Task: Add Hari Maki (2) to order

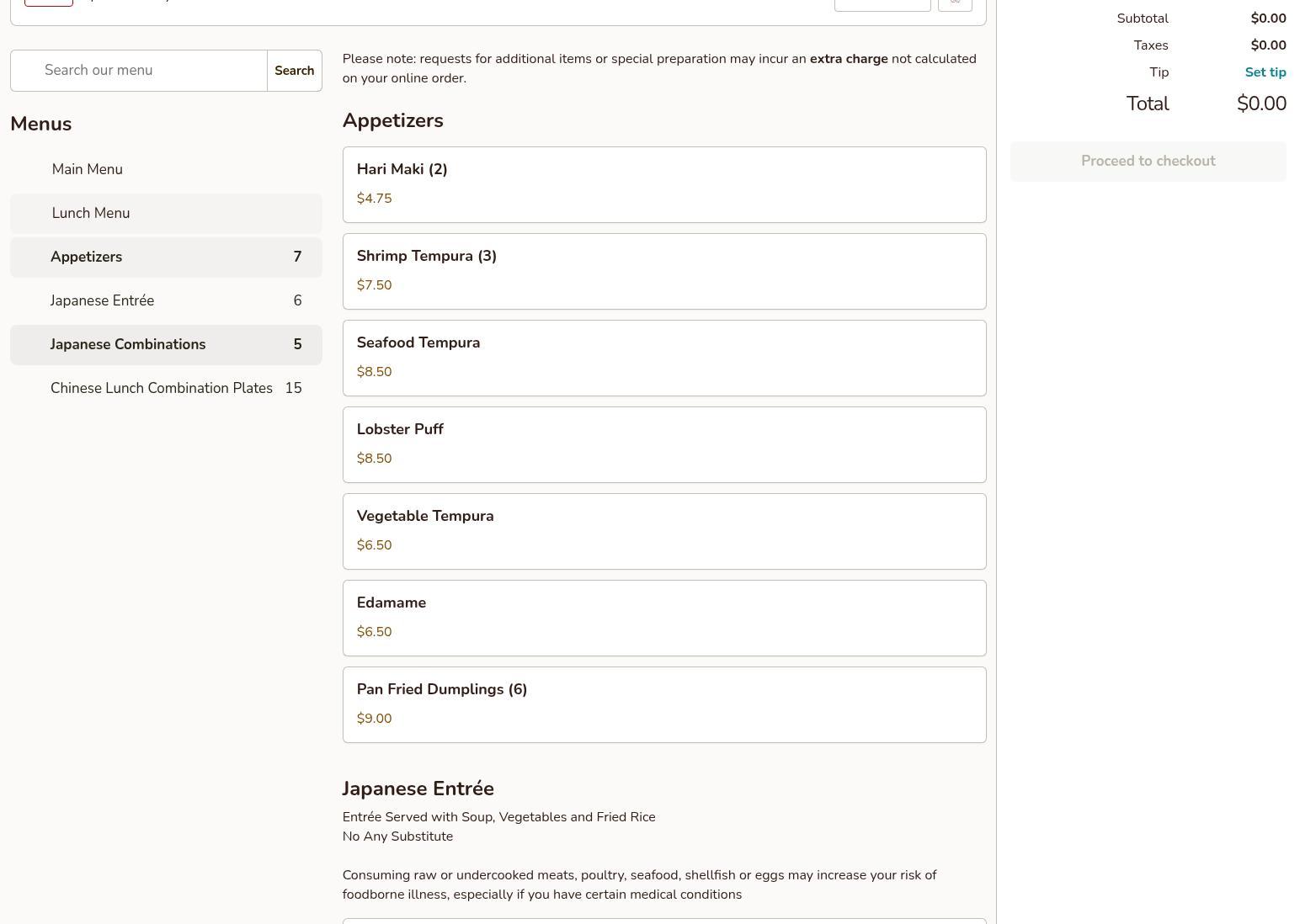Action: point(663,184)
